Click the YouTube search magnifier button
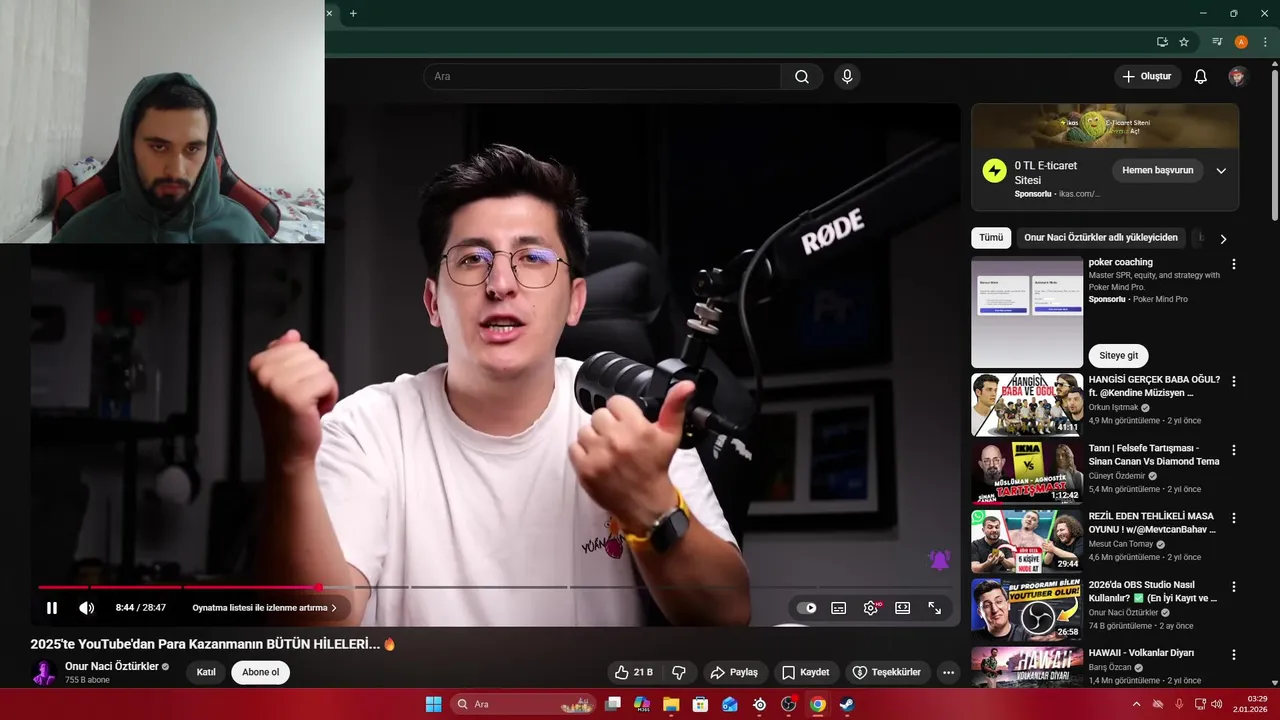The height and width of the screenshot is (720, 1280). coord(802,76)
